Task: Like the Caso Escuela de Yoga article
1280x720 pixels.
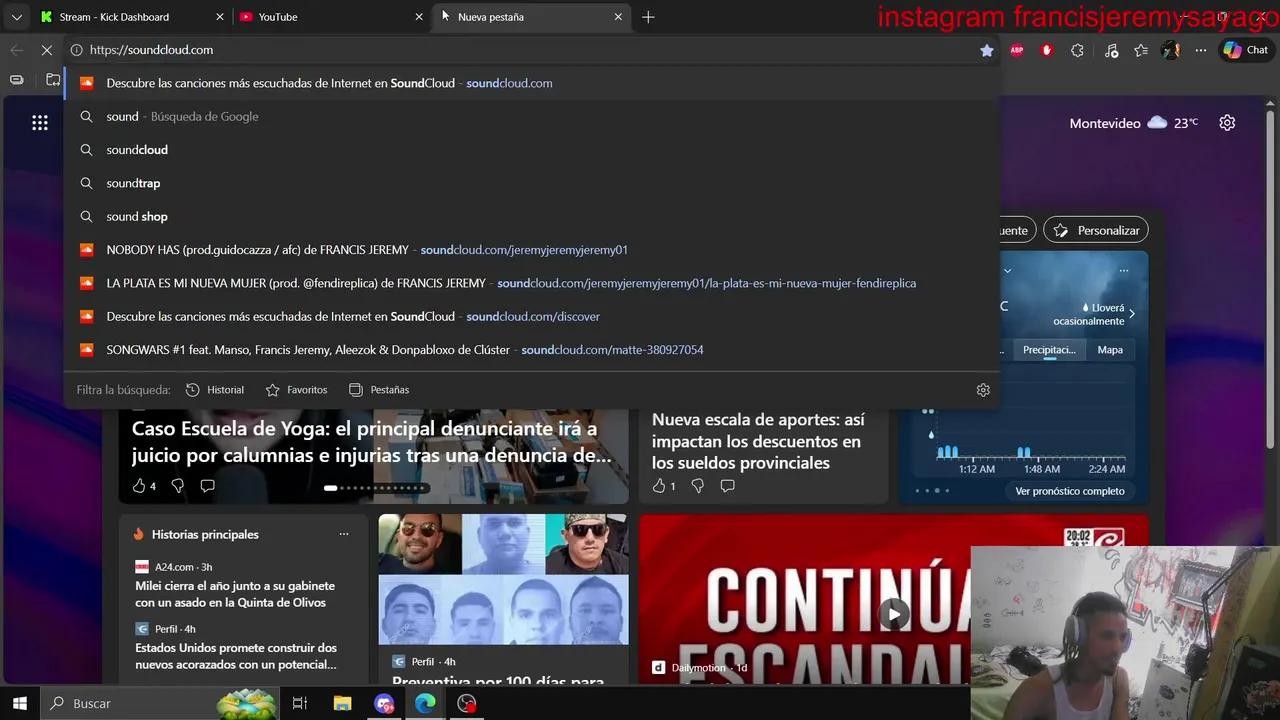Action: pos(139,486)
